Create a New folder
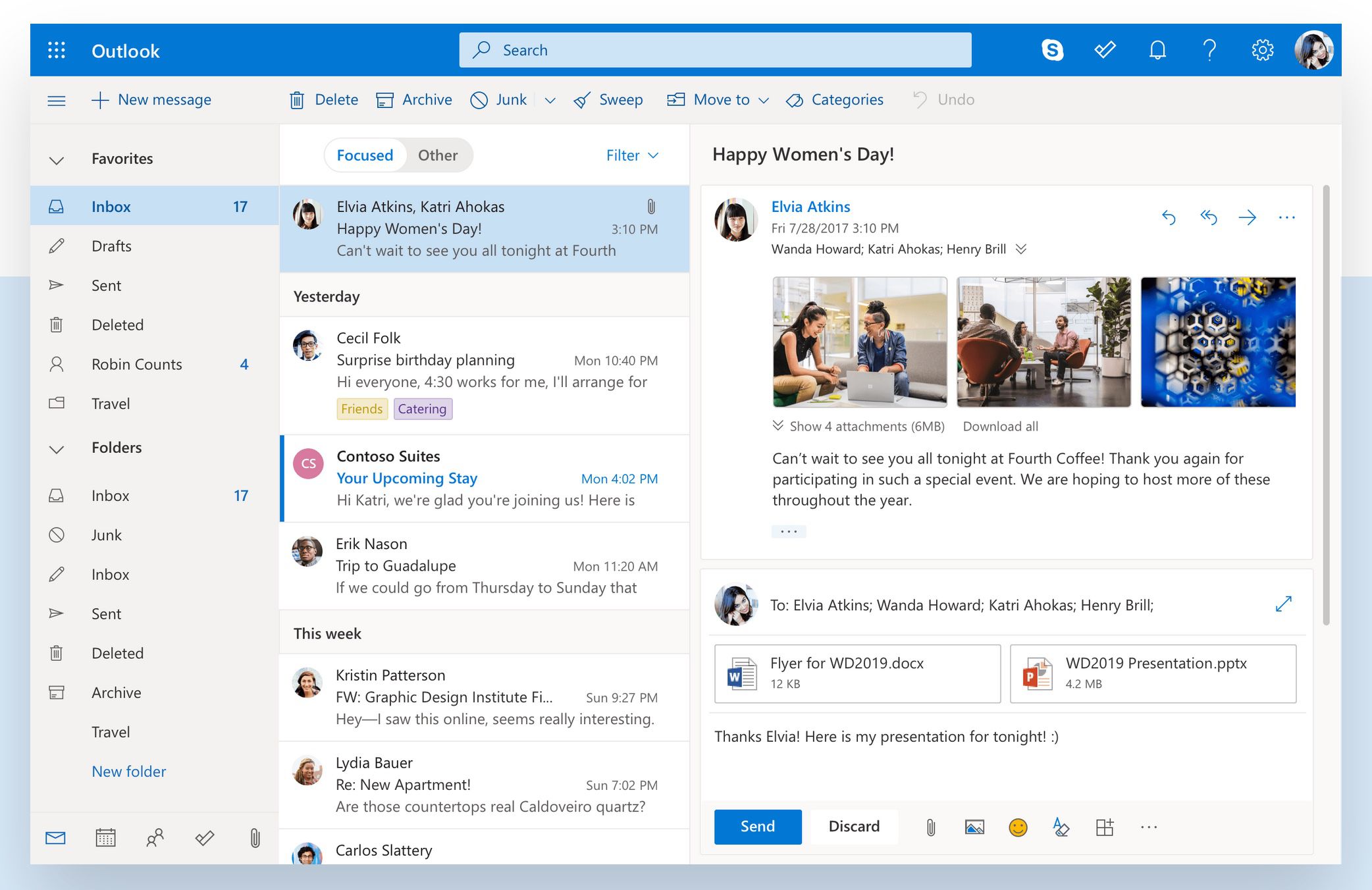Image resolution: width=1372 pixels, height=890 pixels. (129, 771)
